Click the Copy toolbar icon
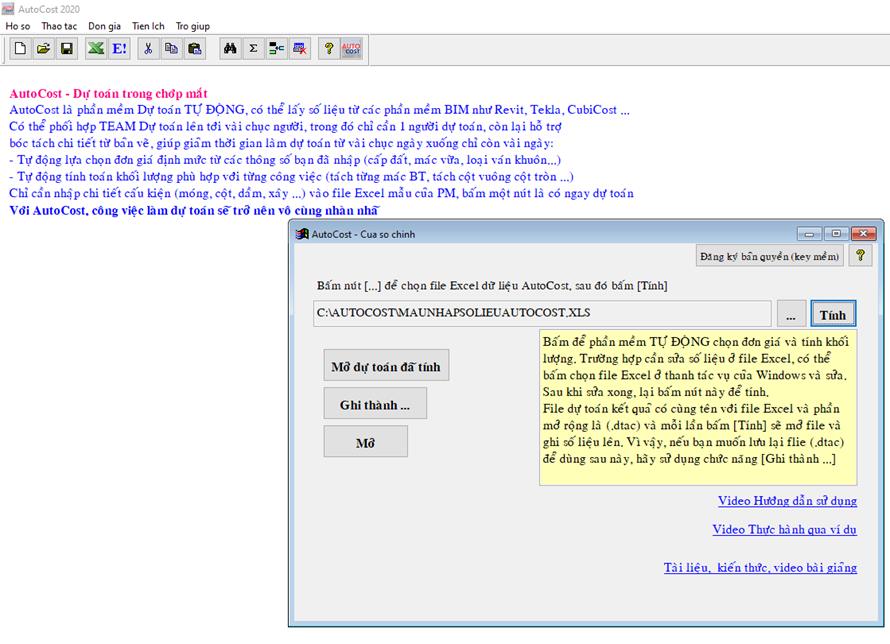The width and height of the screenshot is (890, 644). (172, 48)
